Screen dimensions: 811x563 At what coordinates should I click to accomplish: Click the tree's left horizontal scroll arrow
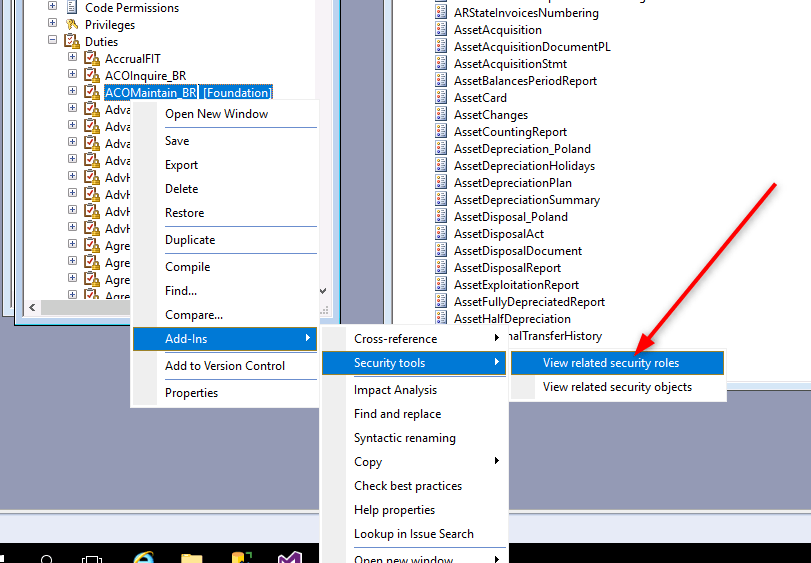click(x=33, y=307)
